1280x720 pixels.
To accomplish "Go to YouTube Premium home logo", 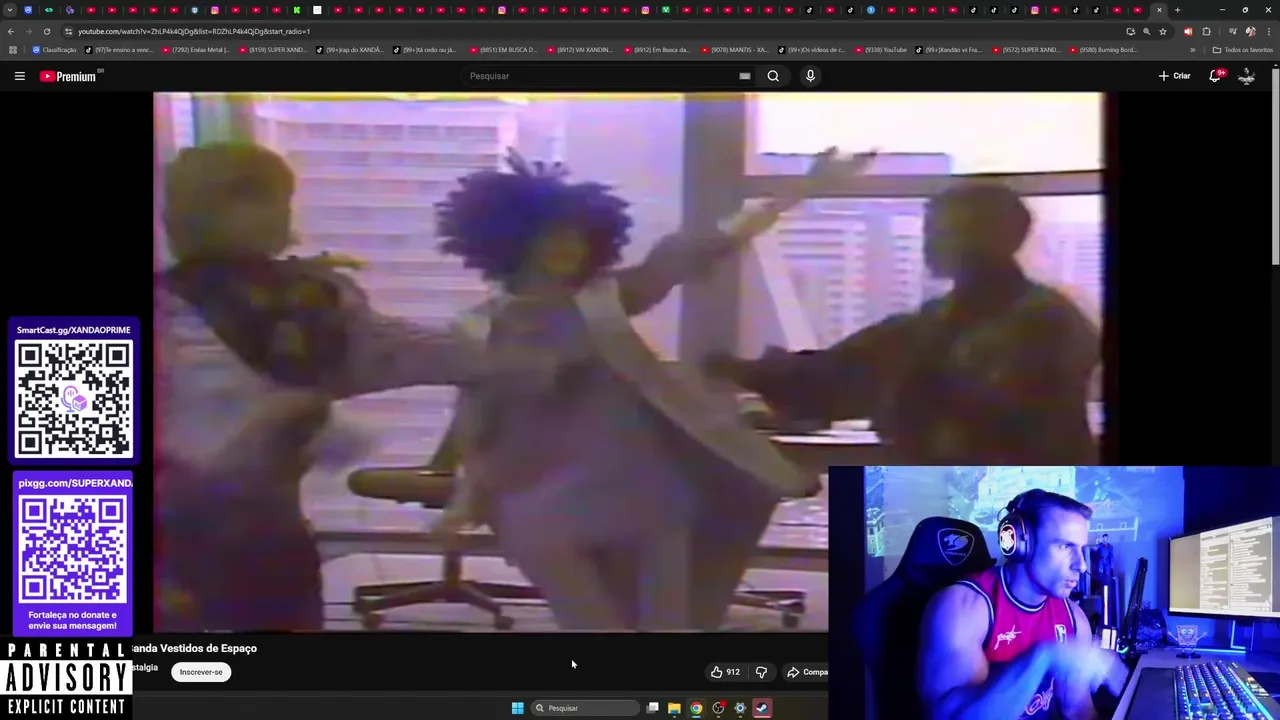I will [x=70, y=76].
